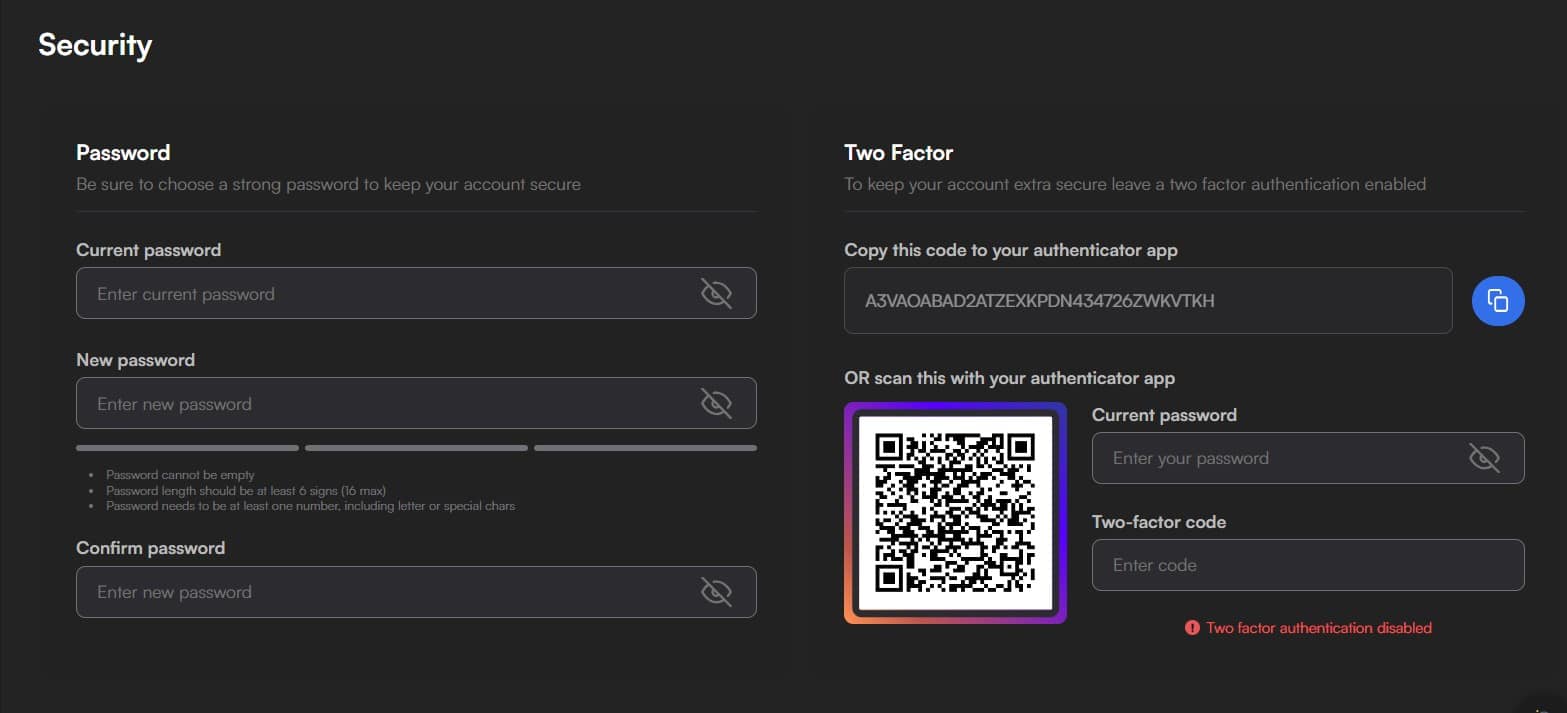
Task: Reveal the Confirm password field text
Action: pyautogui.click(x=716, y=592)
